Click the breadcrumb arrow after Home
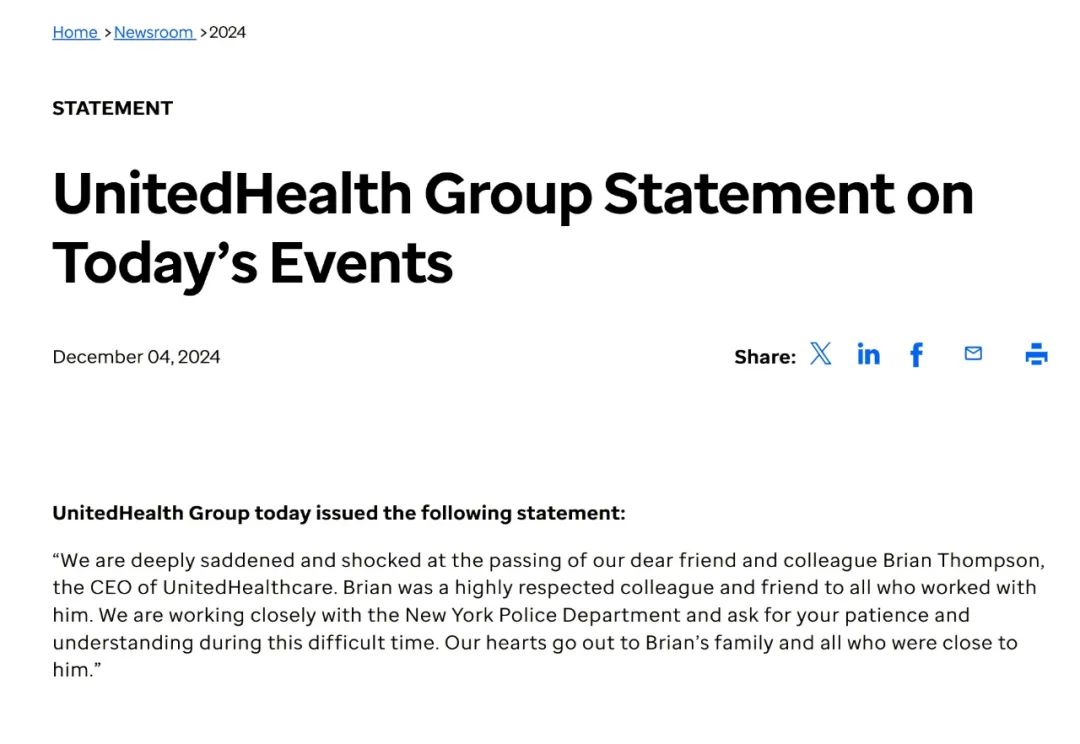Screen dimensions: 1080x744 (x=107, y=32)
